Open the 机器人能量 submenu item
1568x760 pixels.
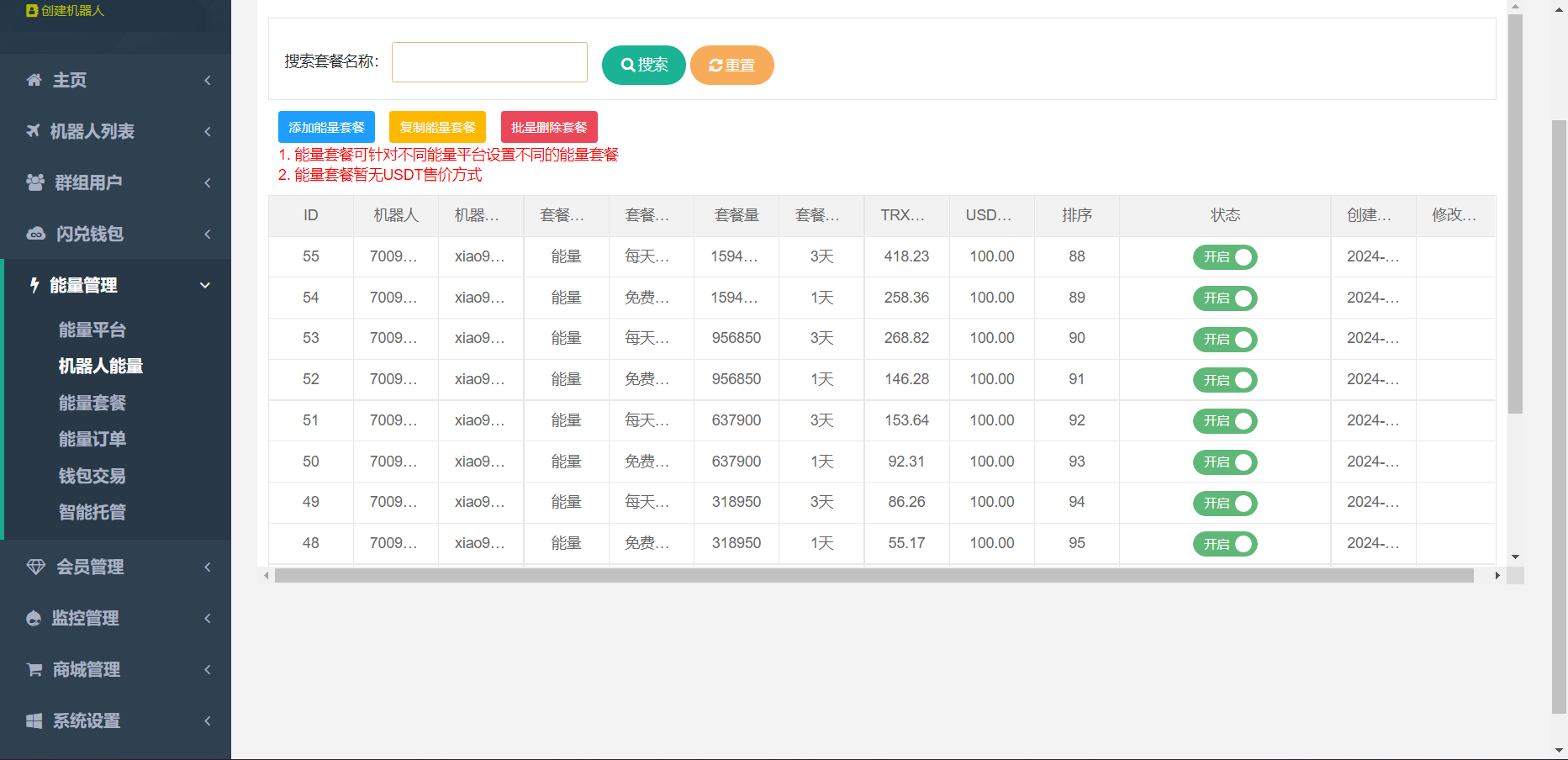click(x=101, y=366)
